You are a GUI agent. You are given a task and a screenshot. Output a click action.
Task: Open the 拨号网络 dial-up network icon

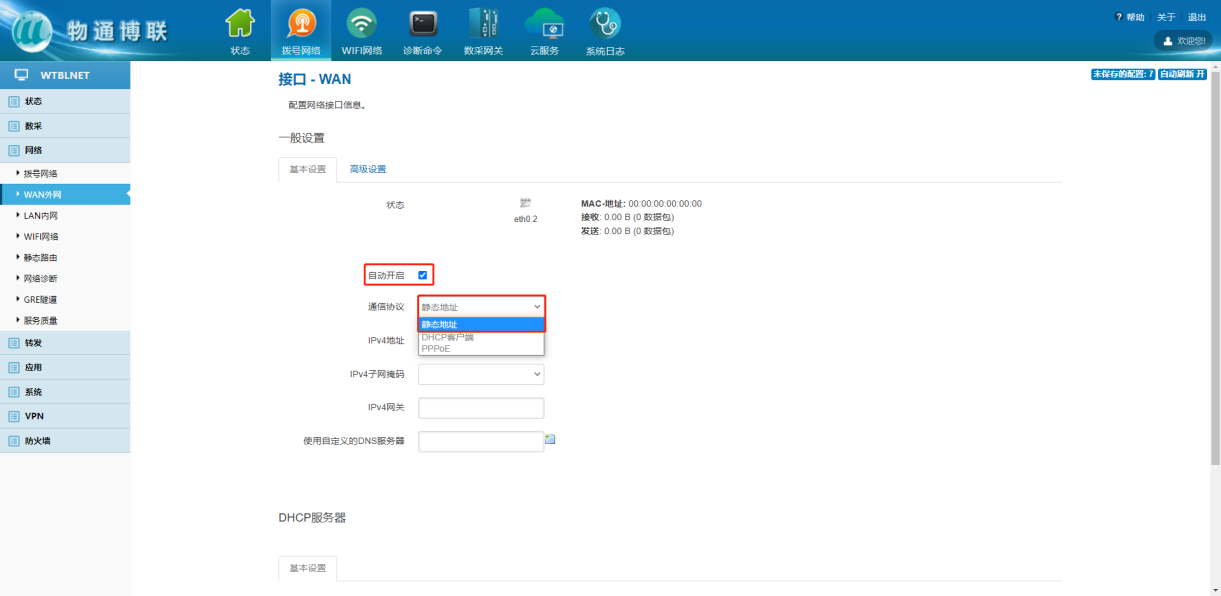pos(301,24)
